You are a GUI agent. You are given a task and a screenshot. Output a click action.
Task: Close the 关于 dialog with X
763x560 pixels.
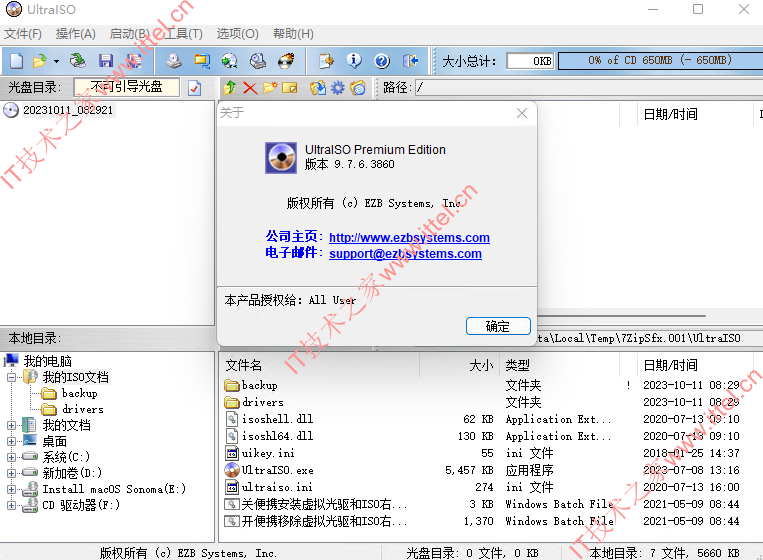point(522,113)
